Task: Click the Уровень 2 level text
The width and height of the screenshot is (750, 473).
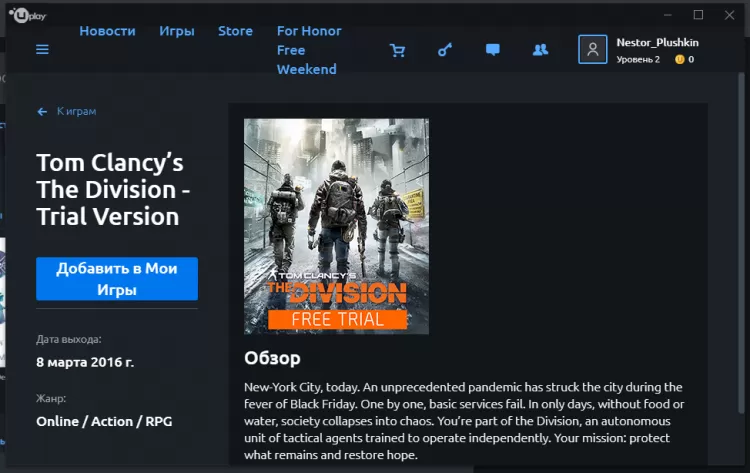Action: [638, 59]
